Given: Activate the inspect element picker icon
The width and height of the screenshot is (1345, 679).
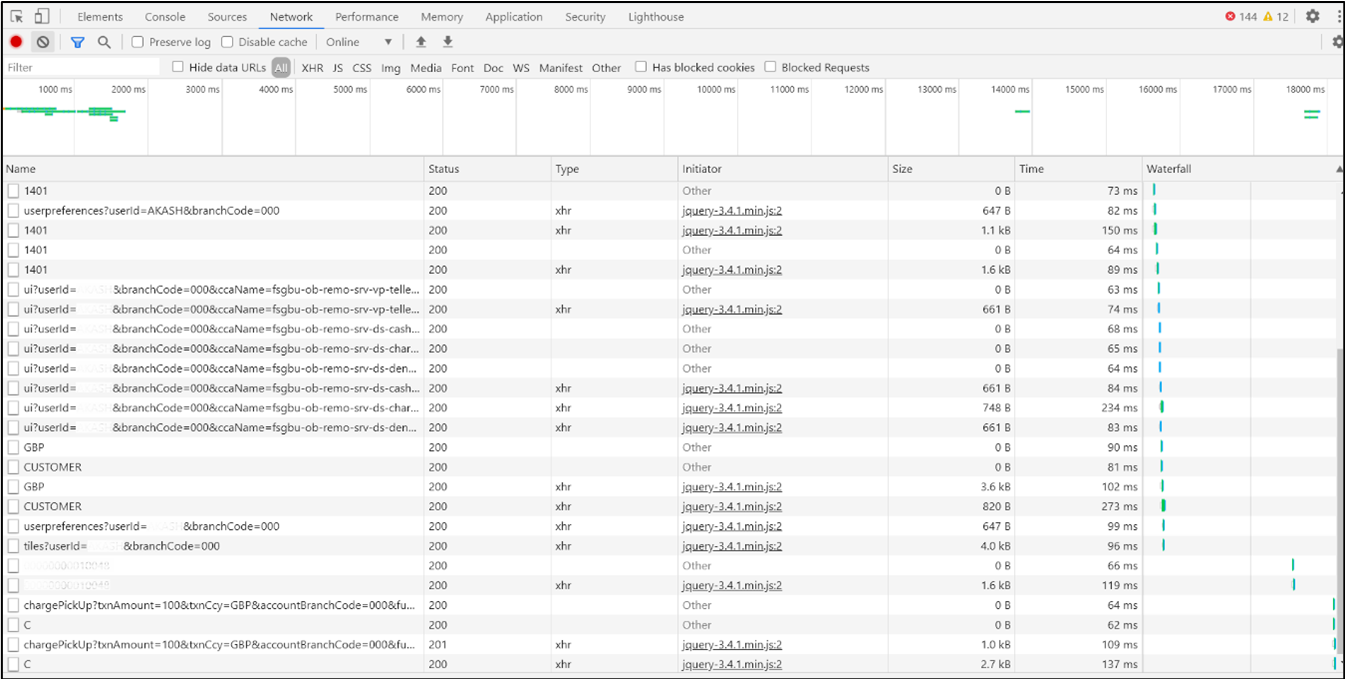Looking at the screenshot, I should 17,16.
